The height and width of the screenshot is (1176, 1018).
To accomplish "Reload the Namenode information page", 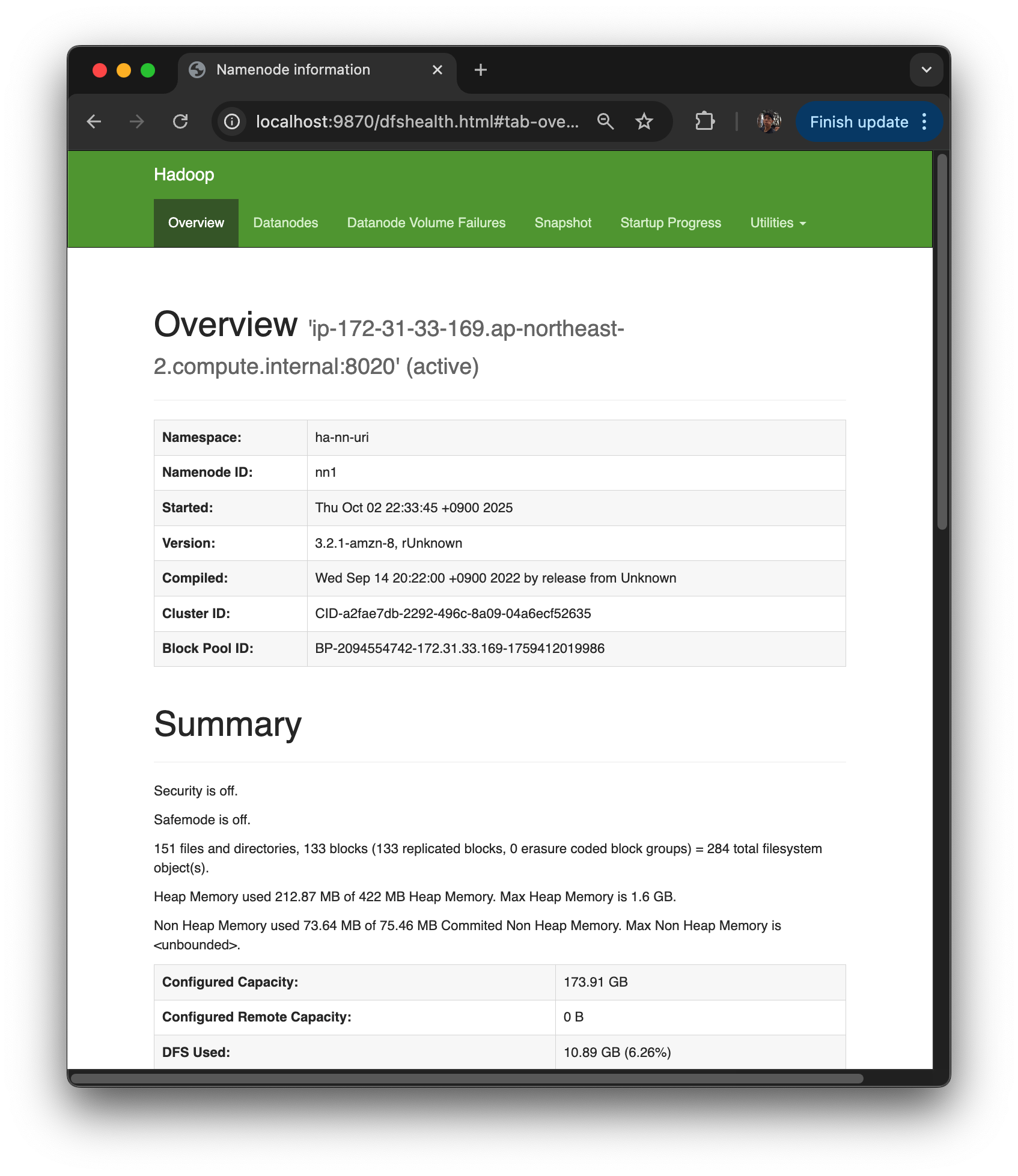I will point(180,122).
